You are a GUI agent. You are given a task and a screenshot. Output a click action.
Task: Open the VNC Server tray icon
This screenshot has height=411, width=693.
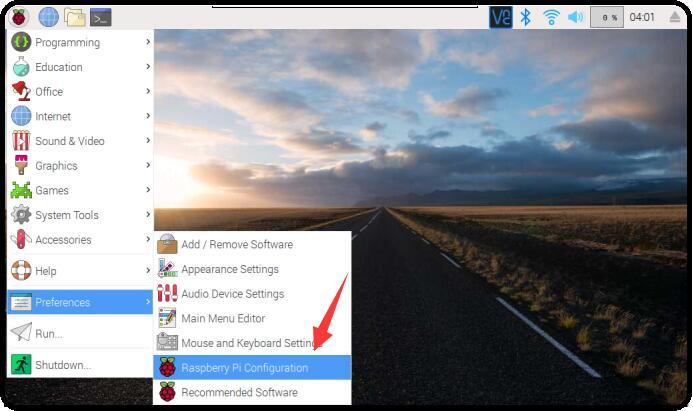tap(501, 17)
